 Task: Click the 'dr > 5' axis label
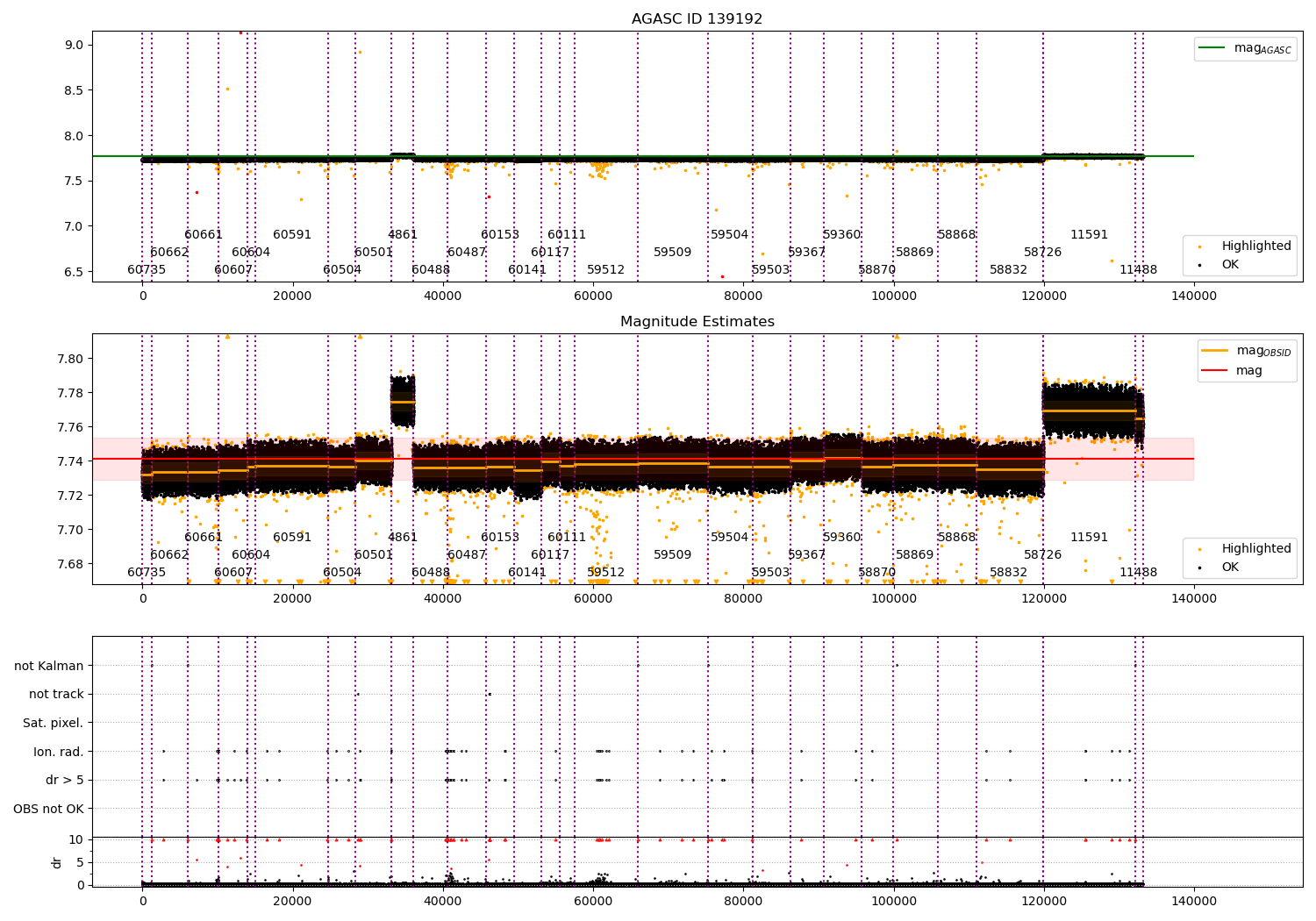click(x=65, y=781)
